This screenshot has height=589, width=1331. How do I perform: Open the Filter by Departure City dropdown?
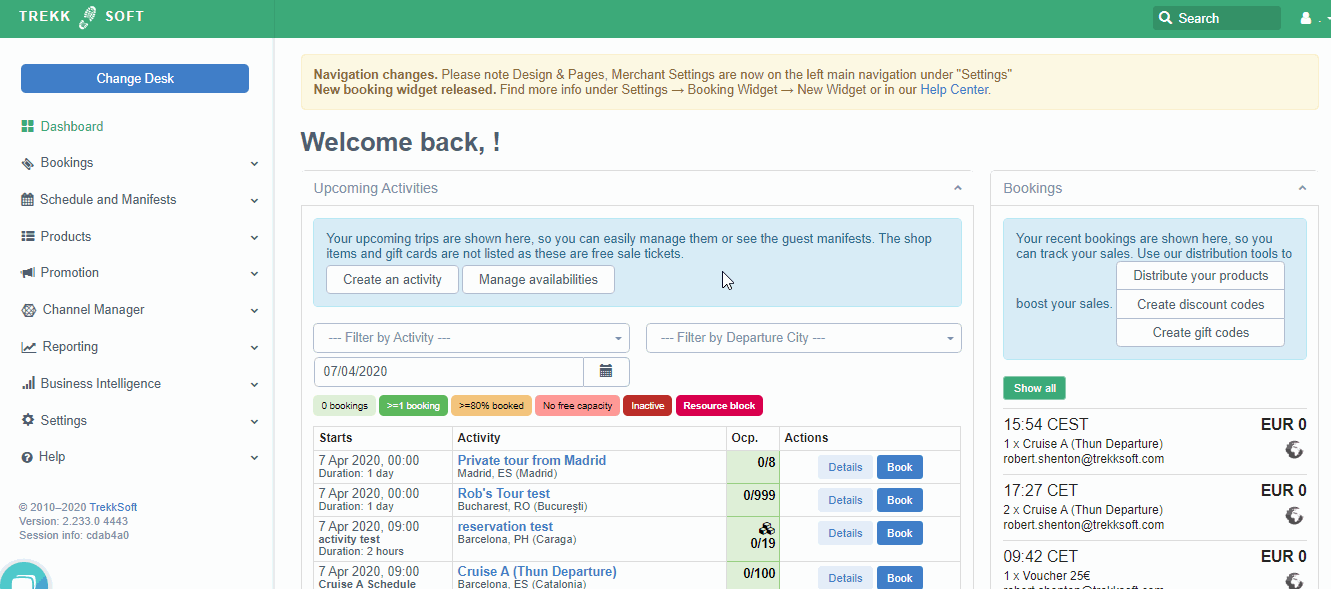click(x=803, y=338)
